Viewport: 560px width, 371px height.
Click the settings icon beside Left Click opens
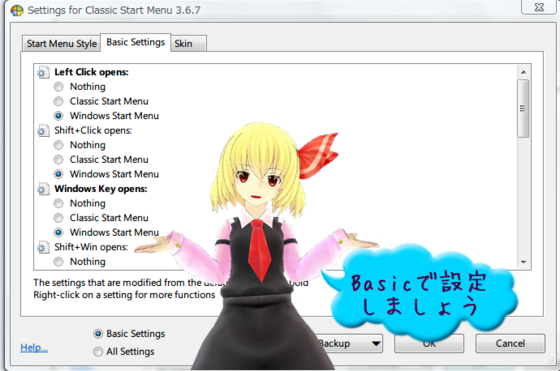click(43, 72)
